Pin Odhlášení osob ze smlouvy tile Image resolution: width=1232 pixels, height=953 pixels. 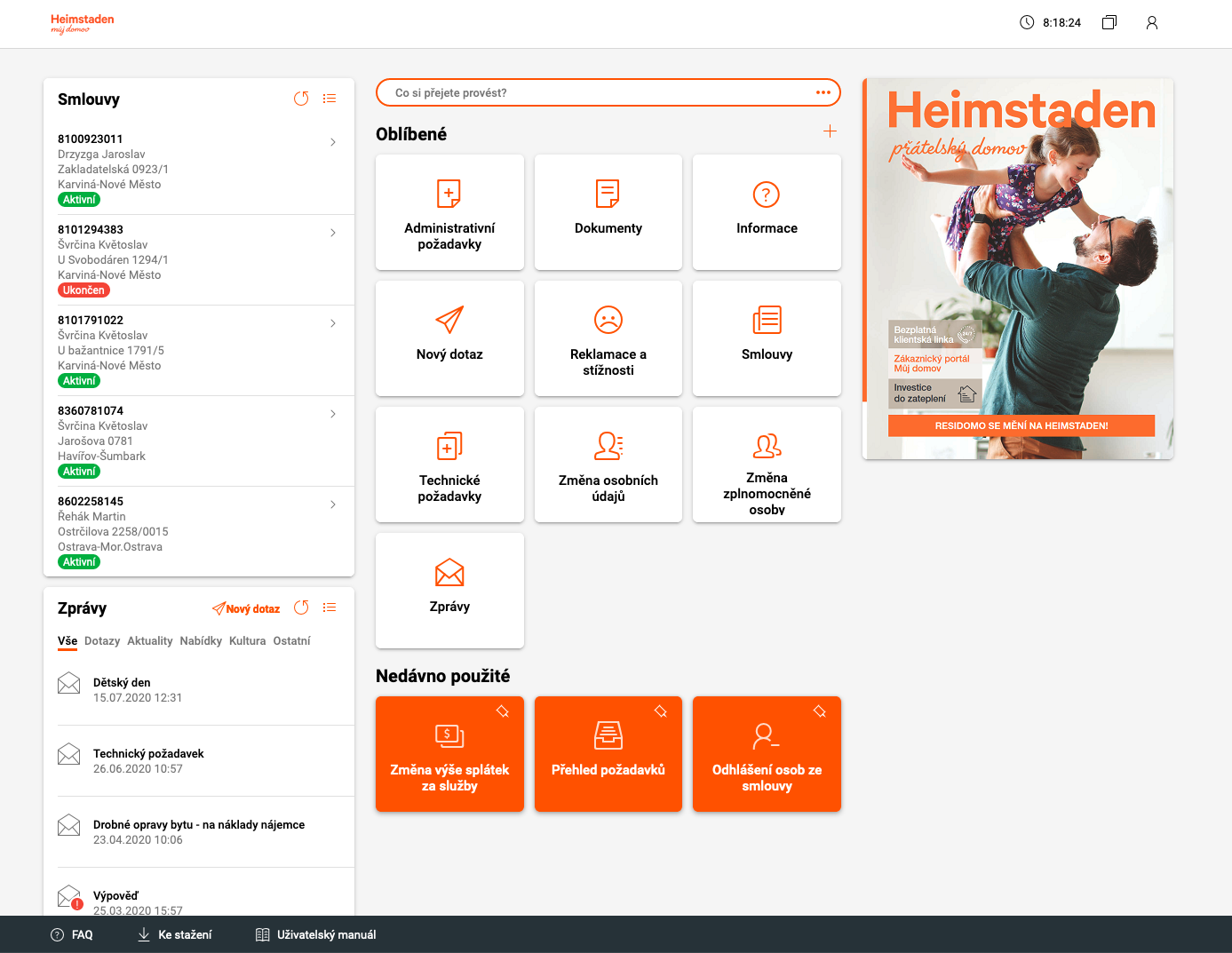coord(820,711)
